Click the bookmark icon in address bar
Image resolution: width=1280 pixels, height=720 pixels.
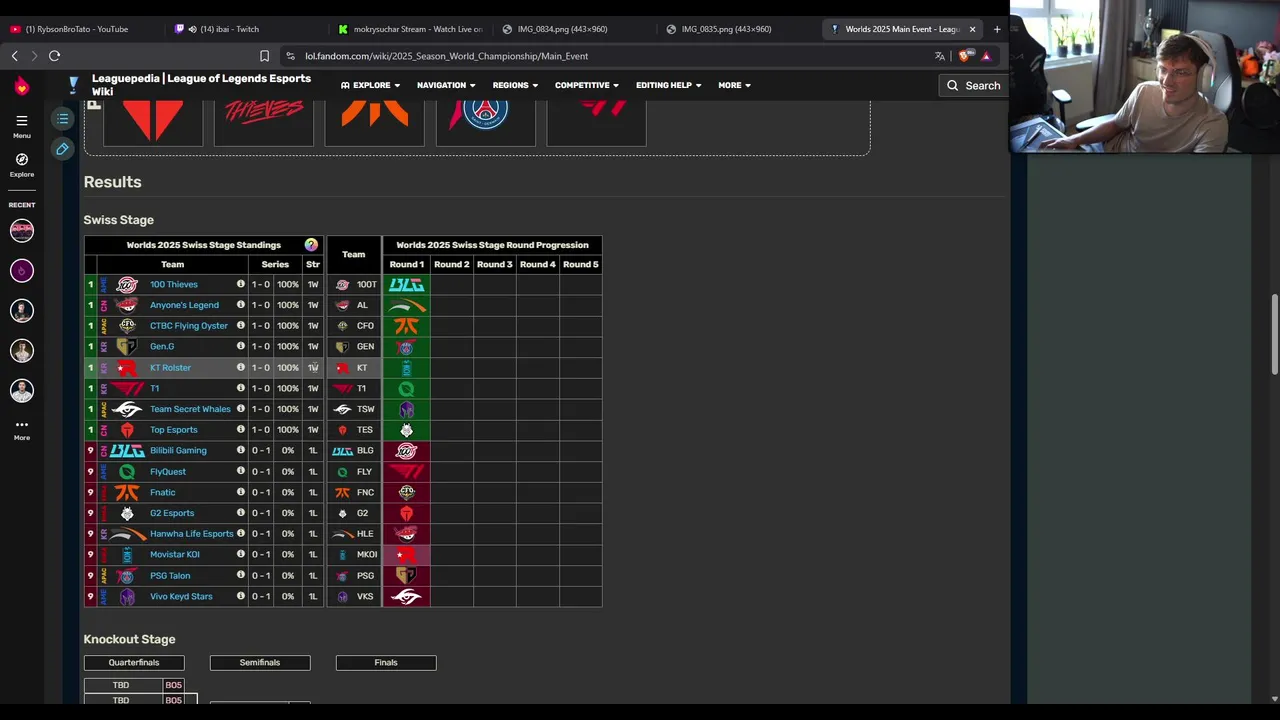[264, 56]
